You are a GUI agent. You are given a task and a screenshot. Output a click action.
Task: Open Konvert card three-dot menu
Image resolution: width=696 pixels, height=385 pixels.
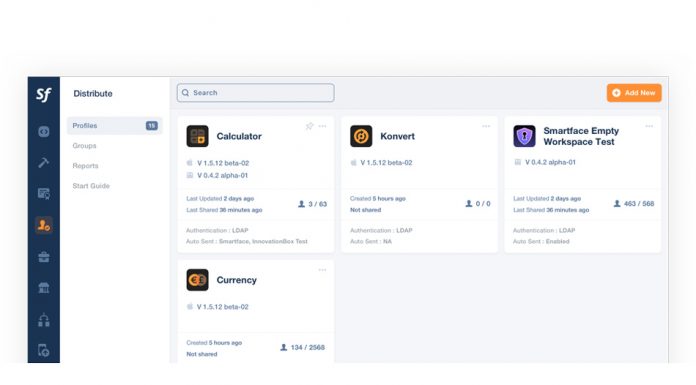pos(486,126)
